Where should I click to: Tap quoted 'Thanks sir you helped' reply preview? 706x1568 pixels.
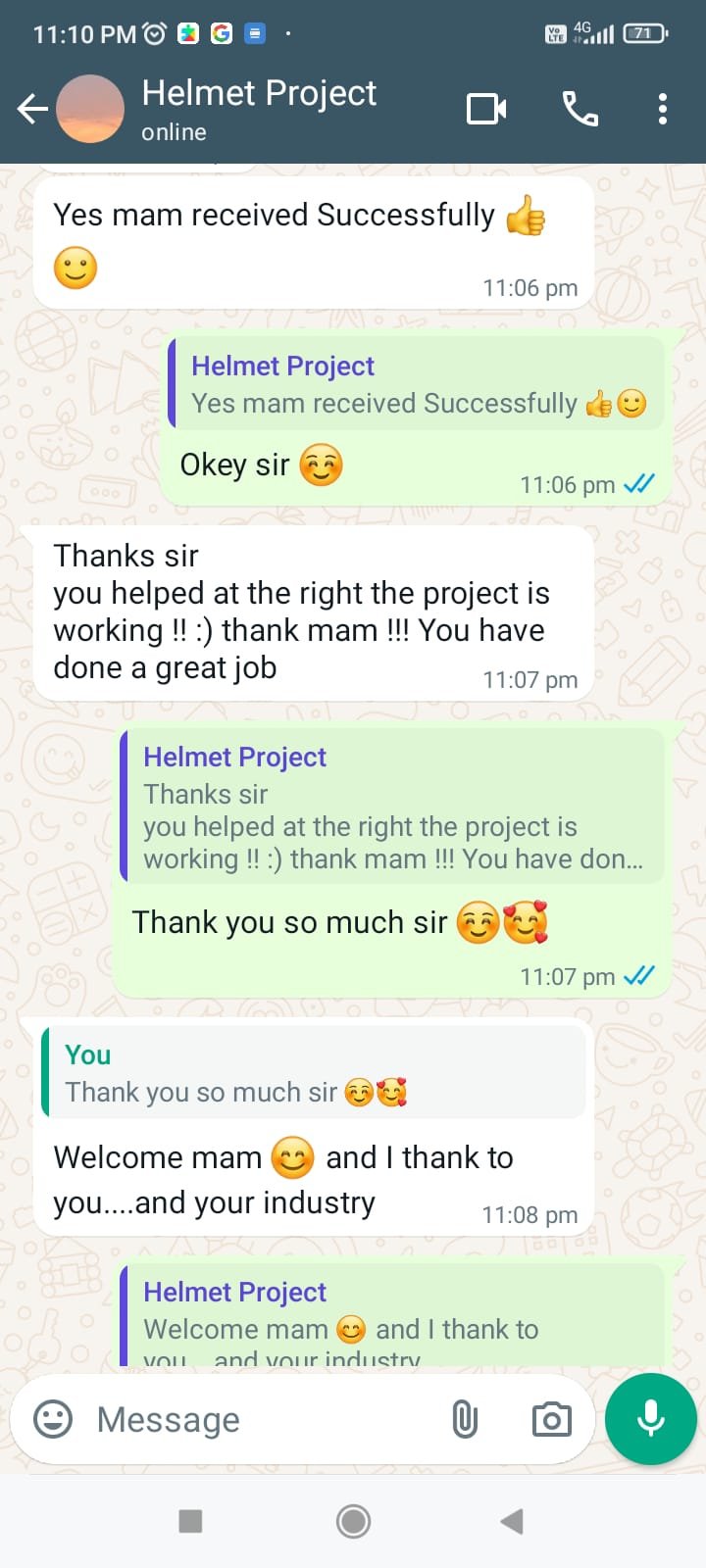[x=392, y=807]
